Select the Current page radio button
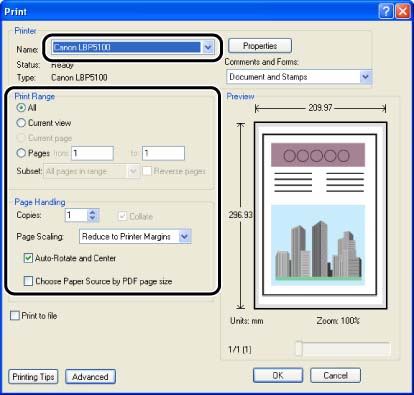This screenshot has width=414, height=395. click(21, 138)
